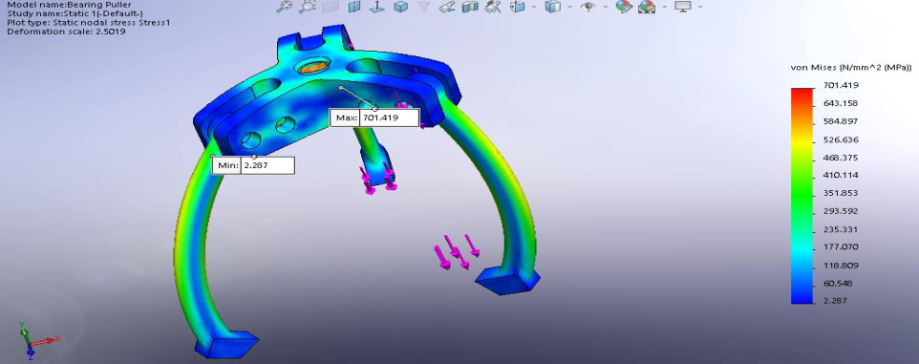Click the Display Style cube icon
The width and height of the screenshot is (919, 364).
pyautogui.click(x=552, y=7)
